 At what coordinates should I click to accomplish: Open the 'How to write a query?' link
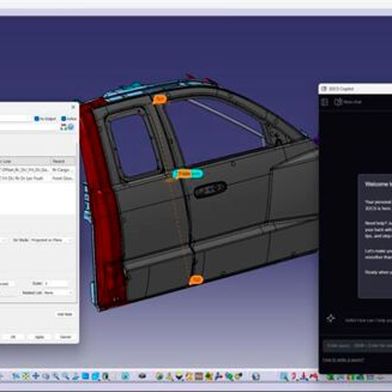(x=343, y=360)
